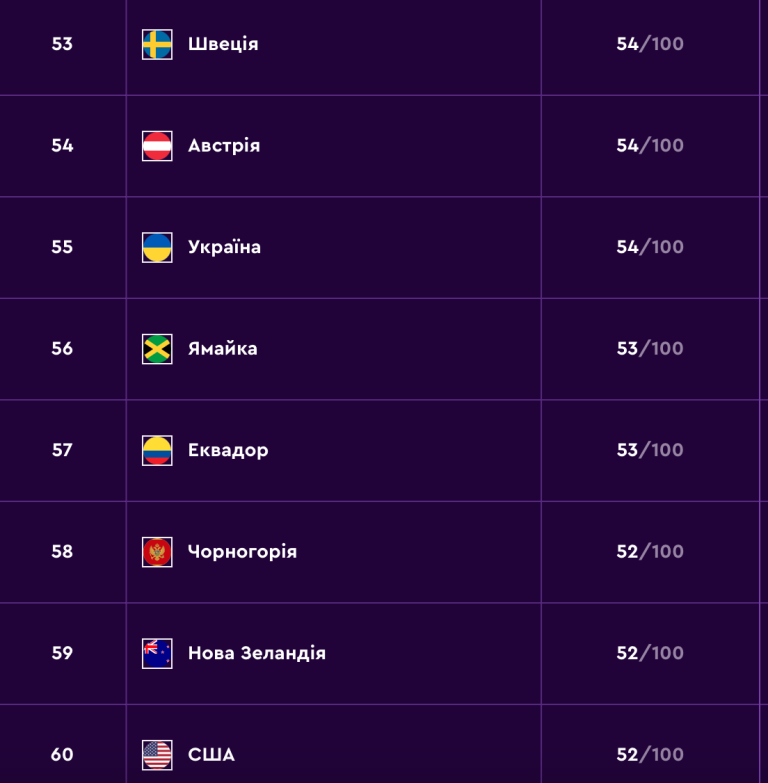Viewport: 768px width, 783px height.
Task: Click Ukraine's 54/100 score
Action: pyautogui.click(x=650, y=247)
